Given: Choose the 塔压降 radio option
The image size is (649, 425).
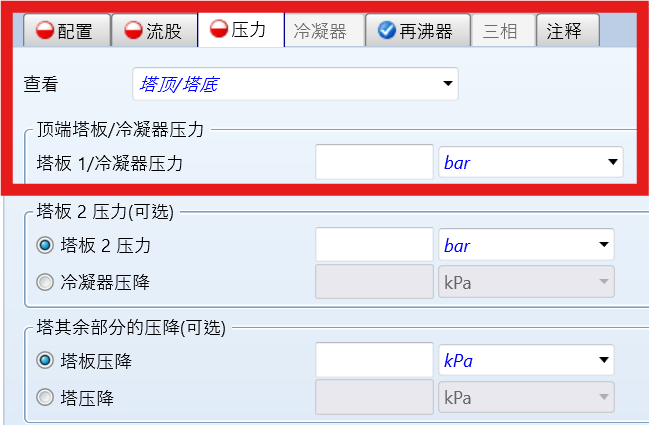Looking at the screenshot, I should tap(45, 399).
